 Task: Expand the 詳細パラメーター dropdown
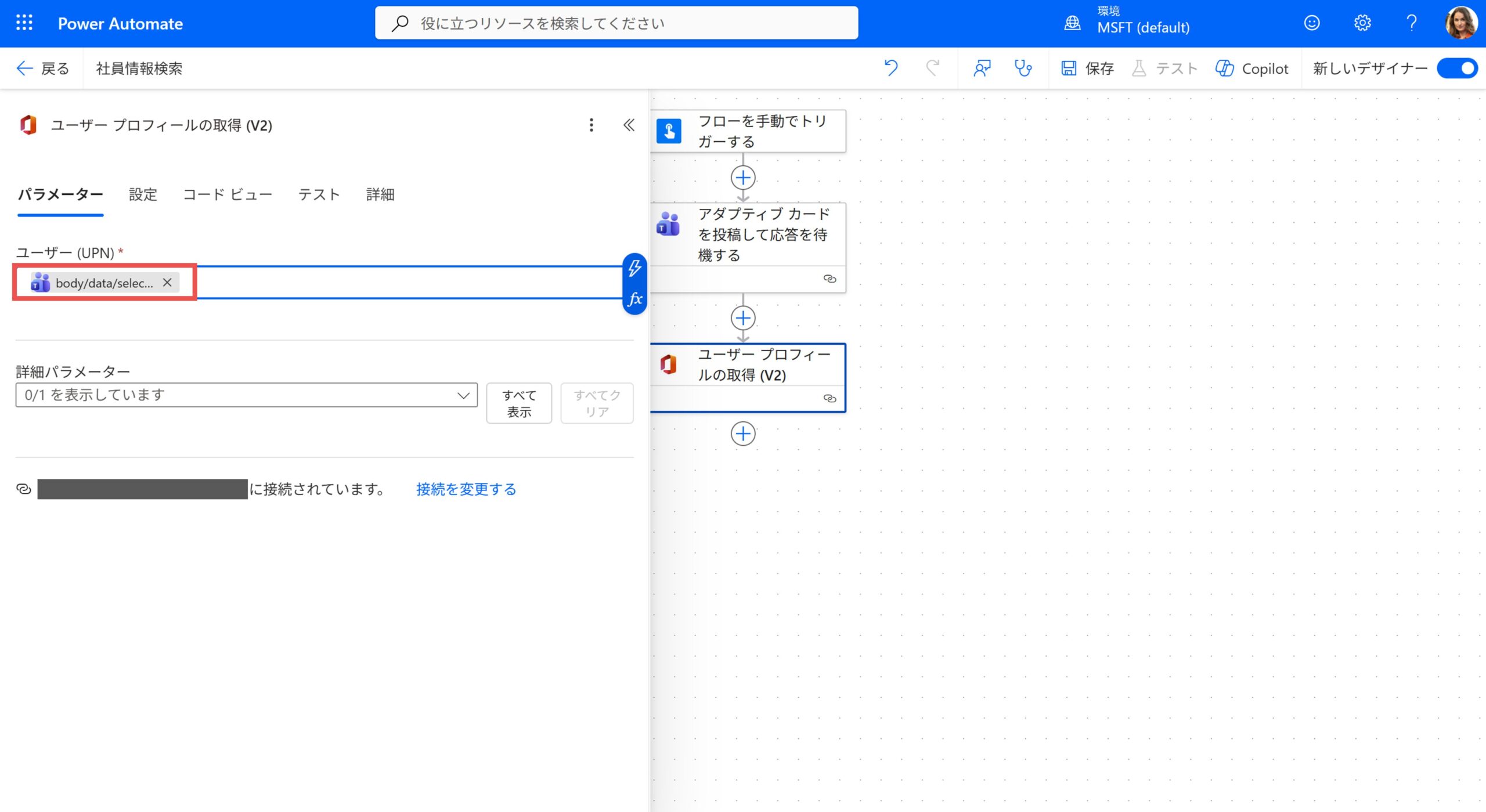coord(246,395)
